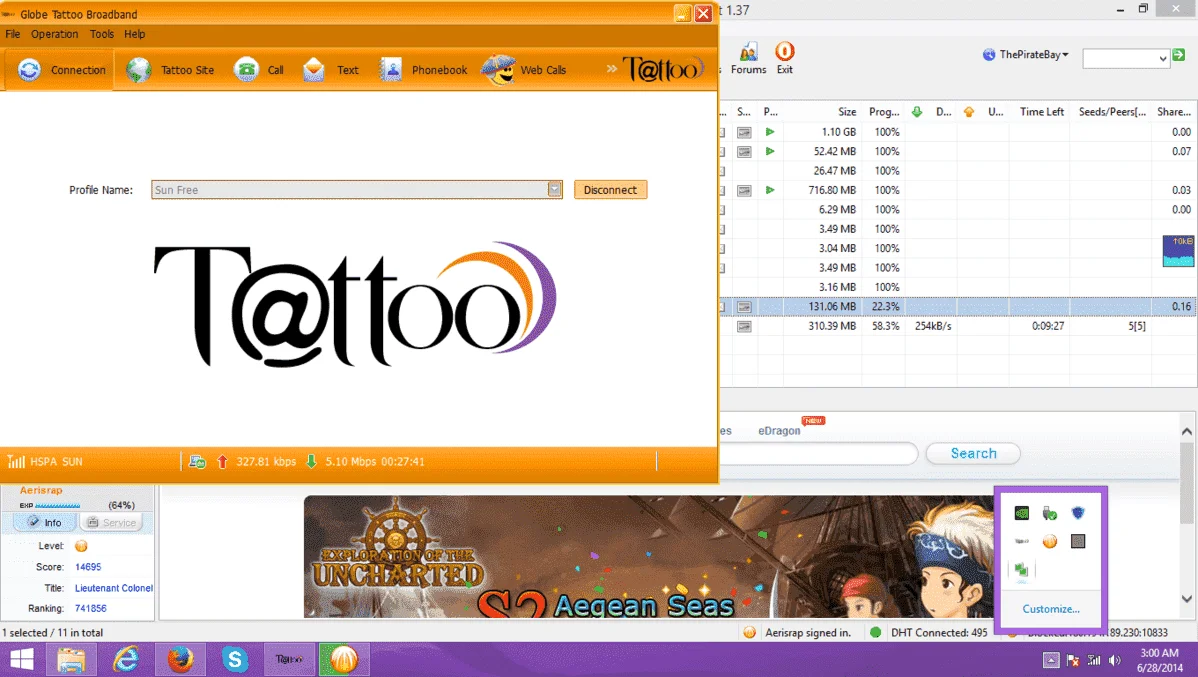The height and width of the screenshot is (677, 1198).
Task: Open the Call feature in Tattoo toolbar
Action: pos(258,70)
